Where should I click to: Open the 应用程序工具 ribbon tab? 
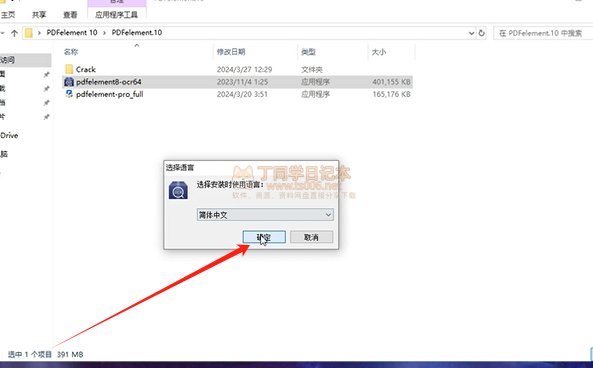coord(116,15)
